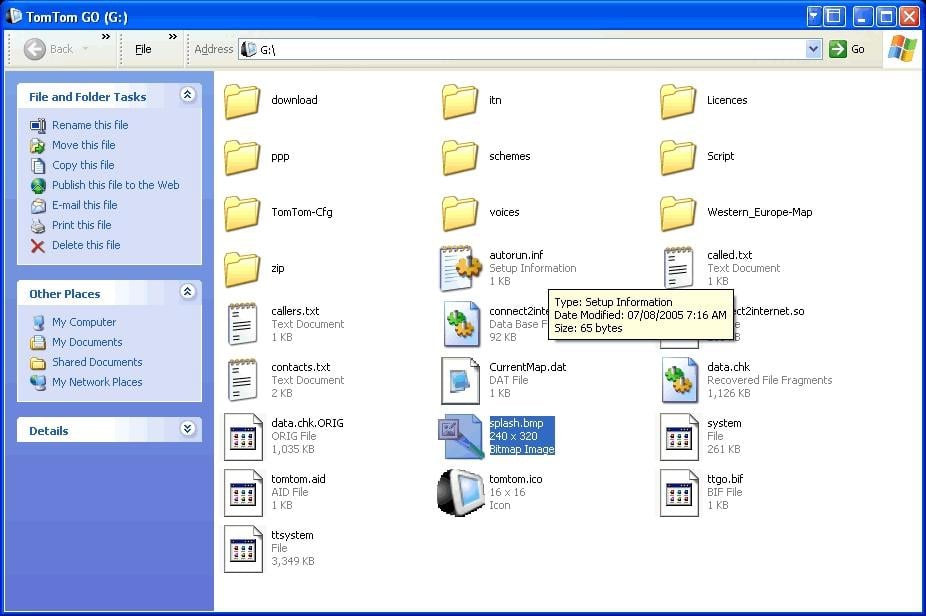Open My Documents from Other Places
This screenshot has width=926, height=616.
[86, 342]
